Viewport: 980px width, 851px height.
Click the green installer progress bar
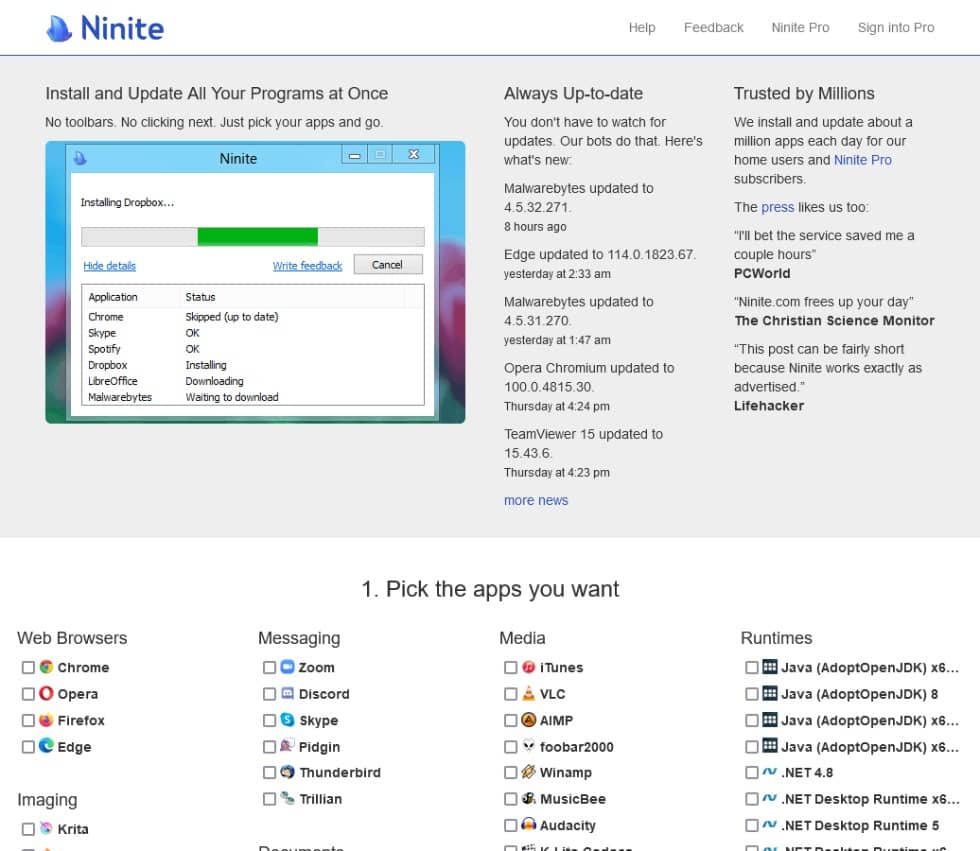258,236
